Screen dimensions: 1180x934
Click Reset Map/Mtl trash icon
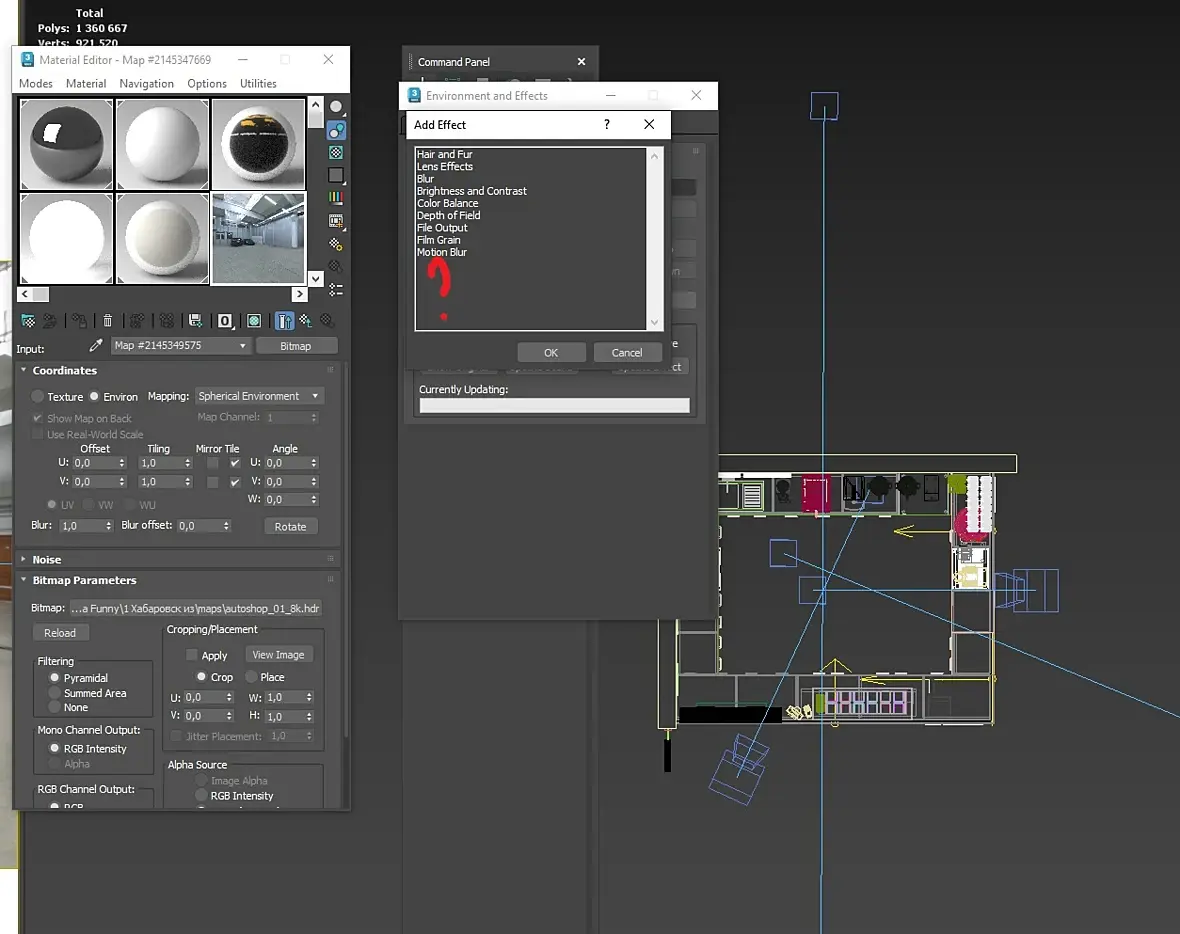108,321
